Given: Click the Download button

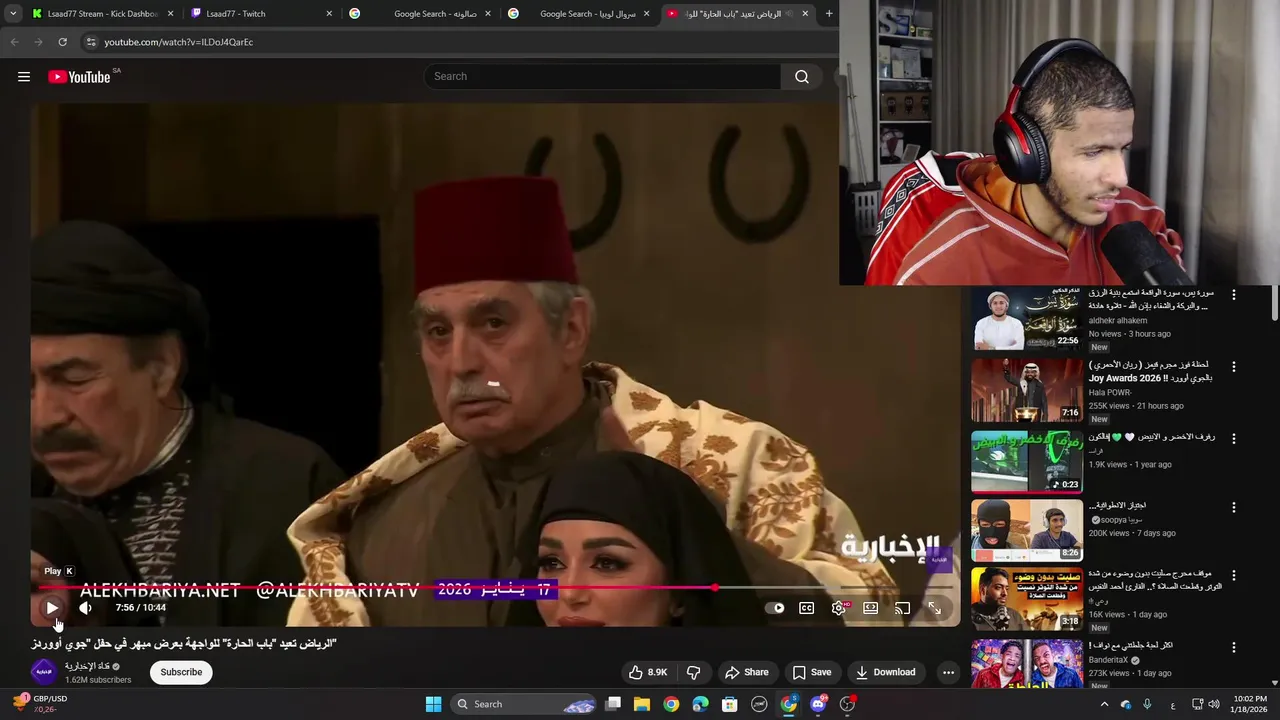Looking at the screenshot, I should (886, 672).
